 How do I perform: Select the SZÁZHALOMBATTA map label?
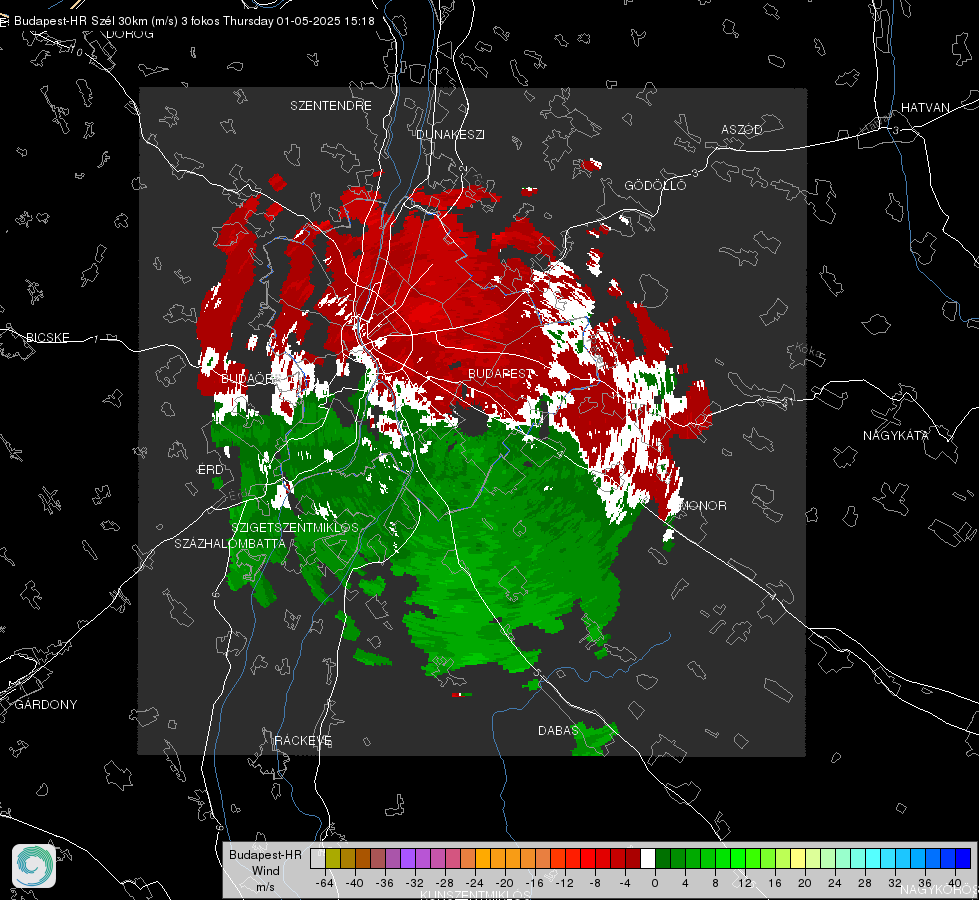230,543
